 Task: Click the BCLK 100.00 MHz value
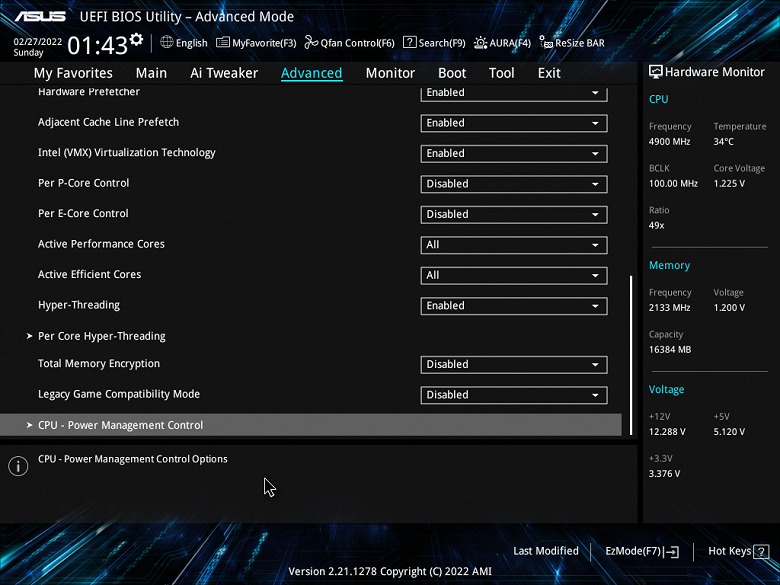673,184
